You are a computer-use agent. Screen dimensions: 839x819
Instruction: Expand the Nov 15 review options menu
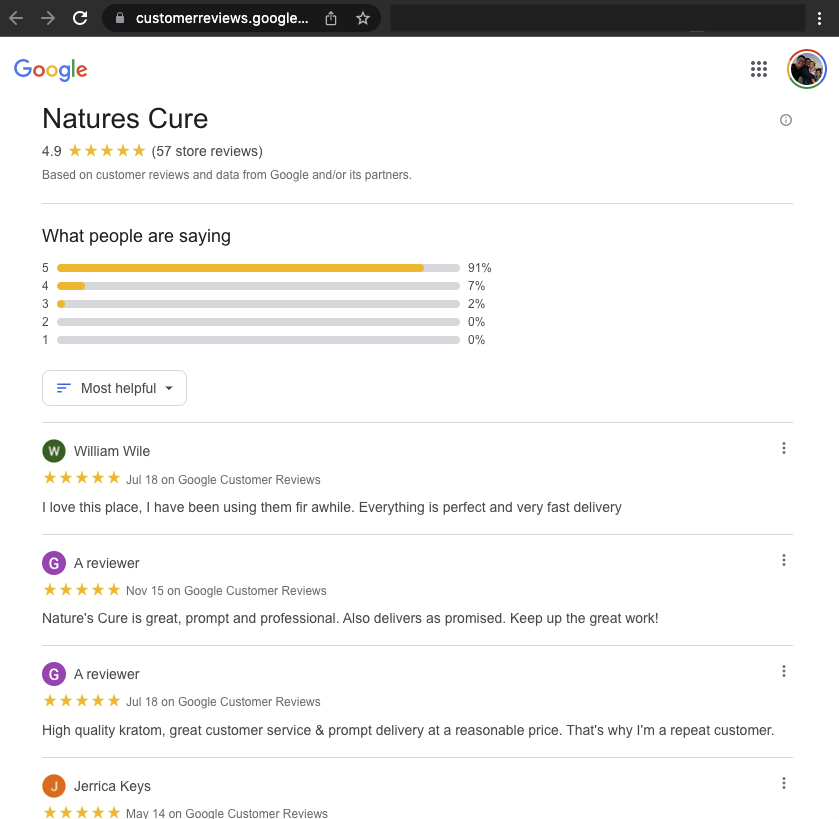(x=784, y=559)
